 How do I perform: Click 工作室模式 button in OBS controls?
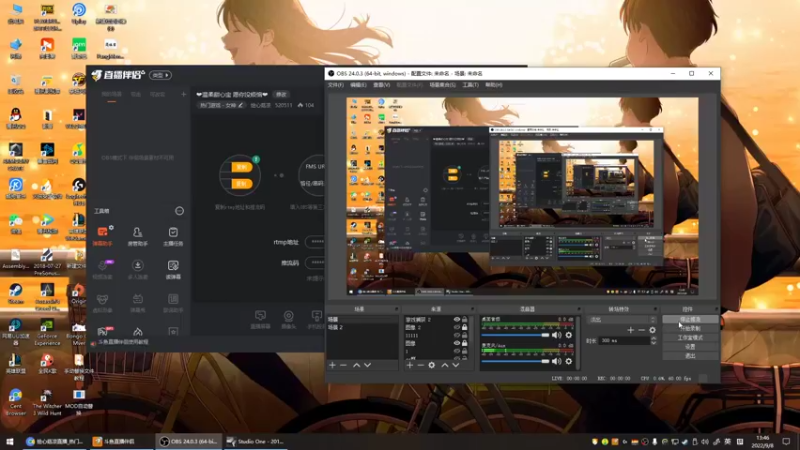(690, 338)
